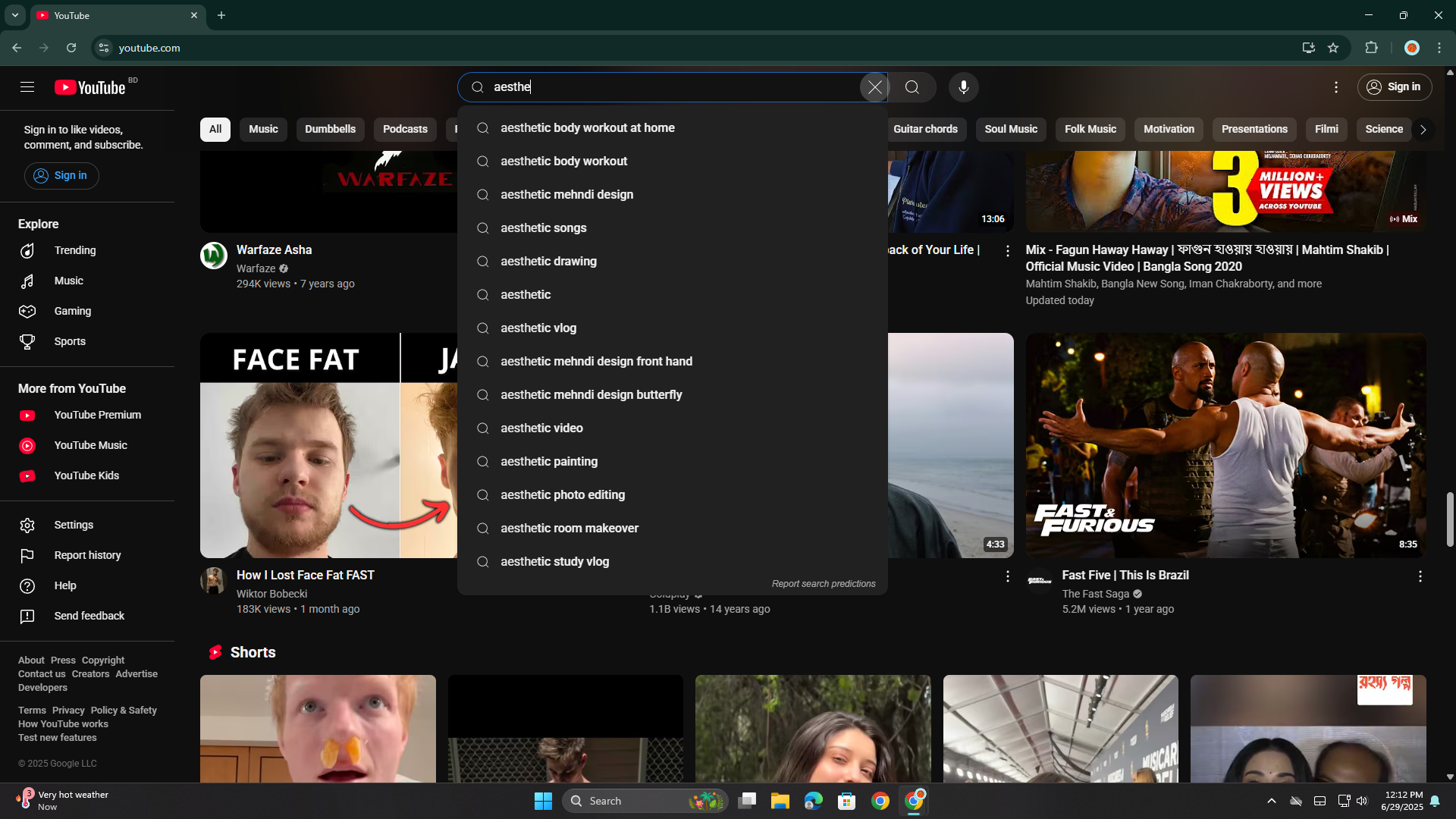
Task: Open Gaming in the Explore sidebar
Action: (87, 311)
